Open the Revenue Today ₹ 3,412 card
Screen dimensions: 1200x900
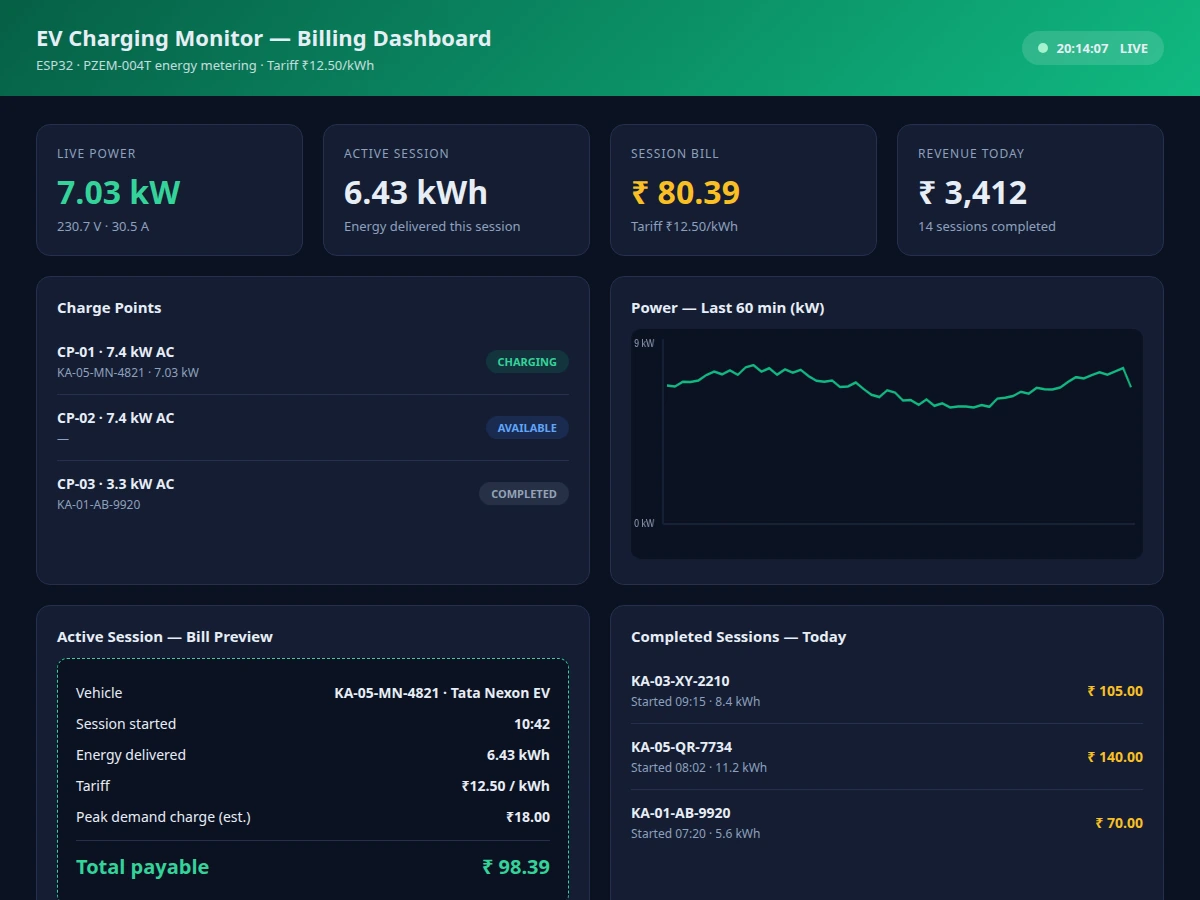click(x=1030, y=190)
